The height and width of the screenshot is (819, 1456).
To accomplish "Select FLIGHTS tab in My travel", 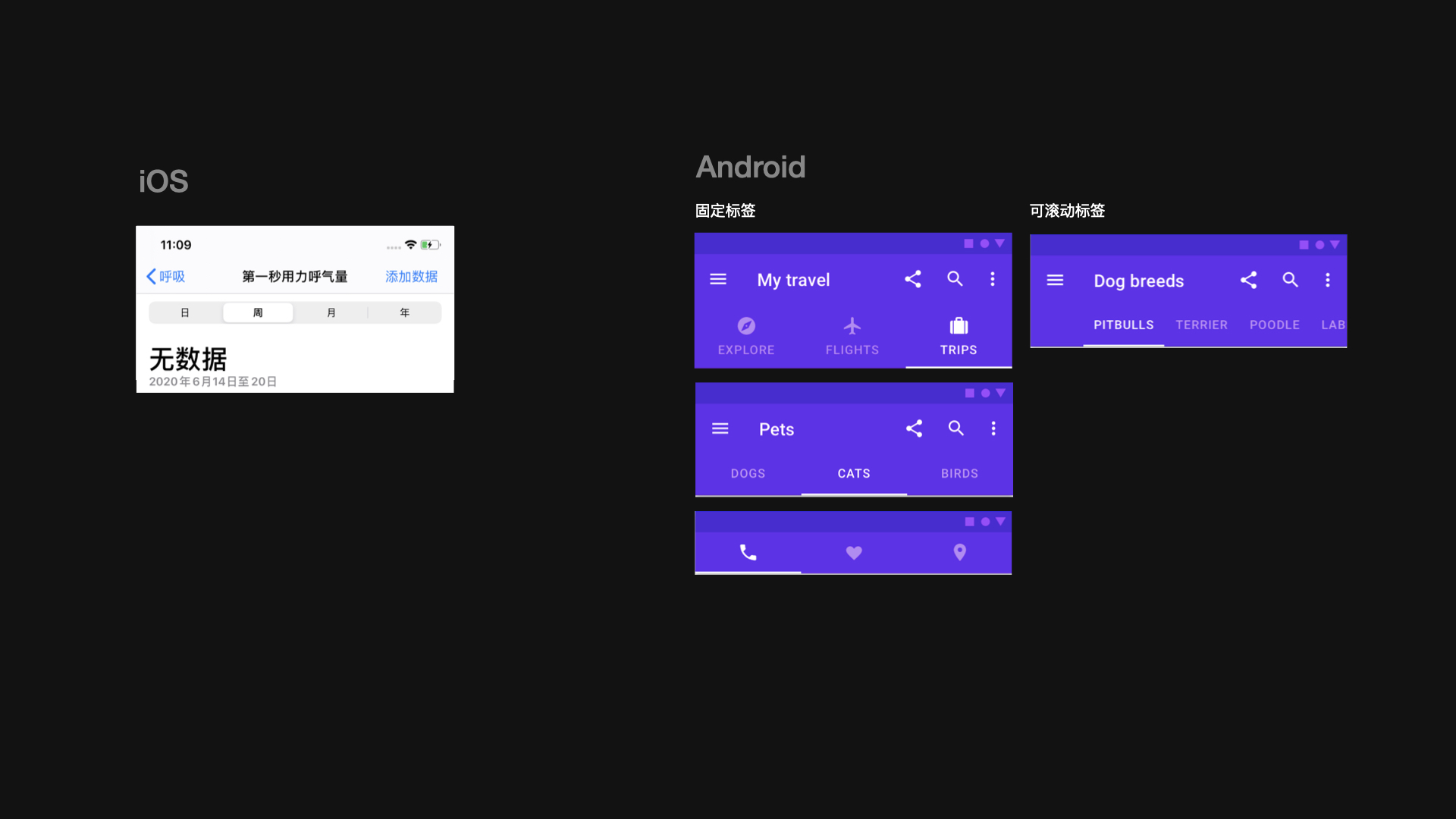I will 852,337.
